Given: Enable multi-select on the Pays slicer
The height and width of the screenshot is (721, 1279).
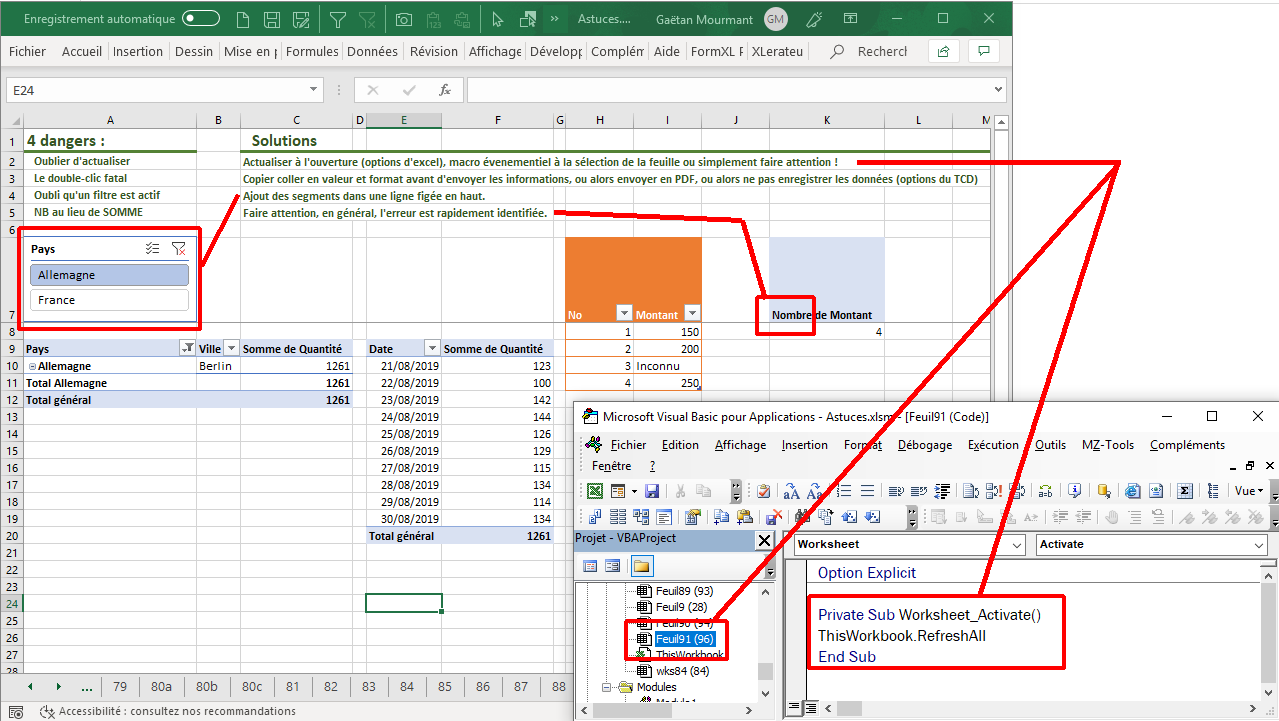Looking at the screenshot, I should pyautogui.click(x=152, y=249).
